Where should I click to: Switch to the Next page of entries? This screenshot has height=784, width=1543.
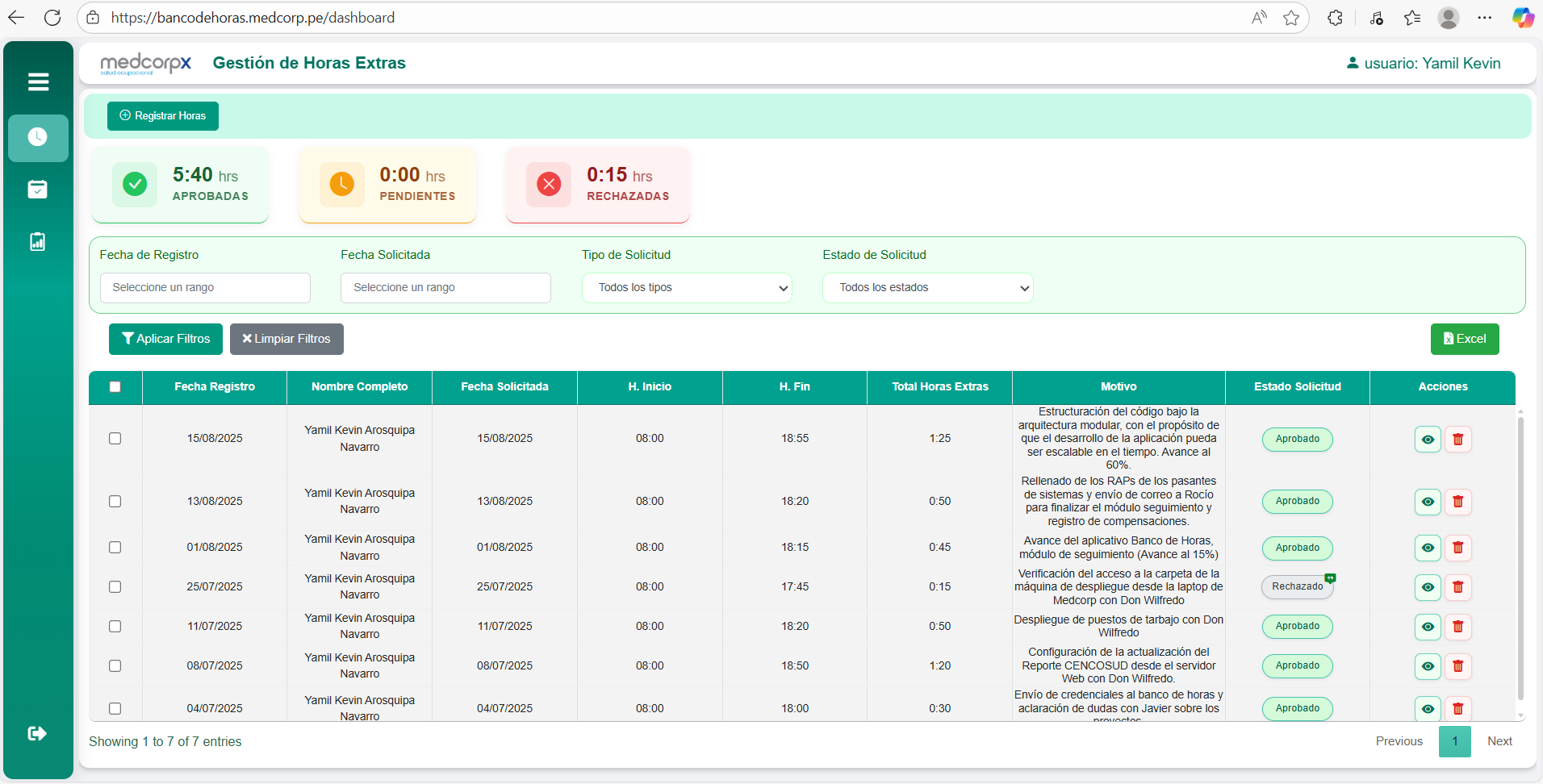1499,740
